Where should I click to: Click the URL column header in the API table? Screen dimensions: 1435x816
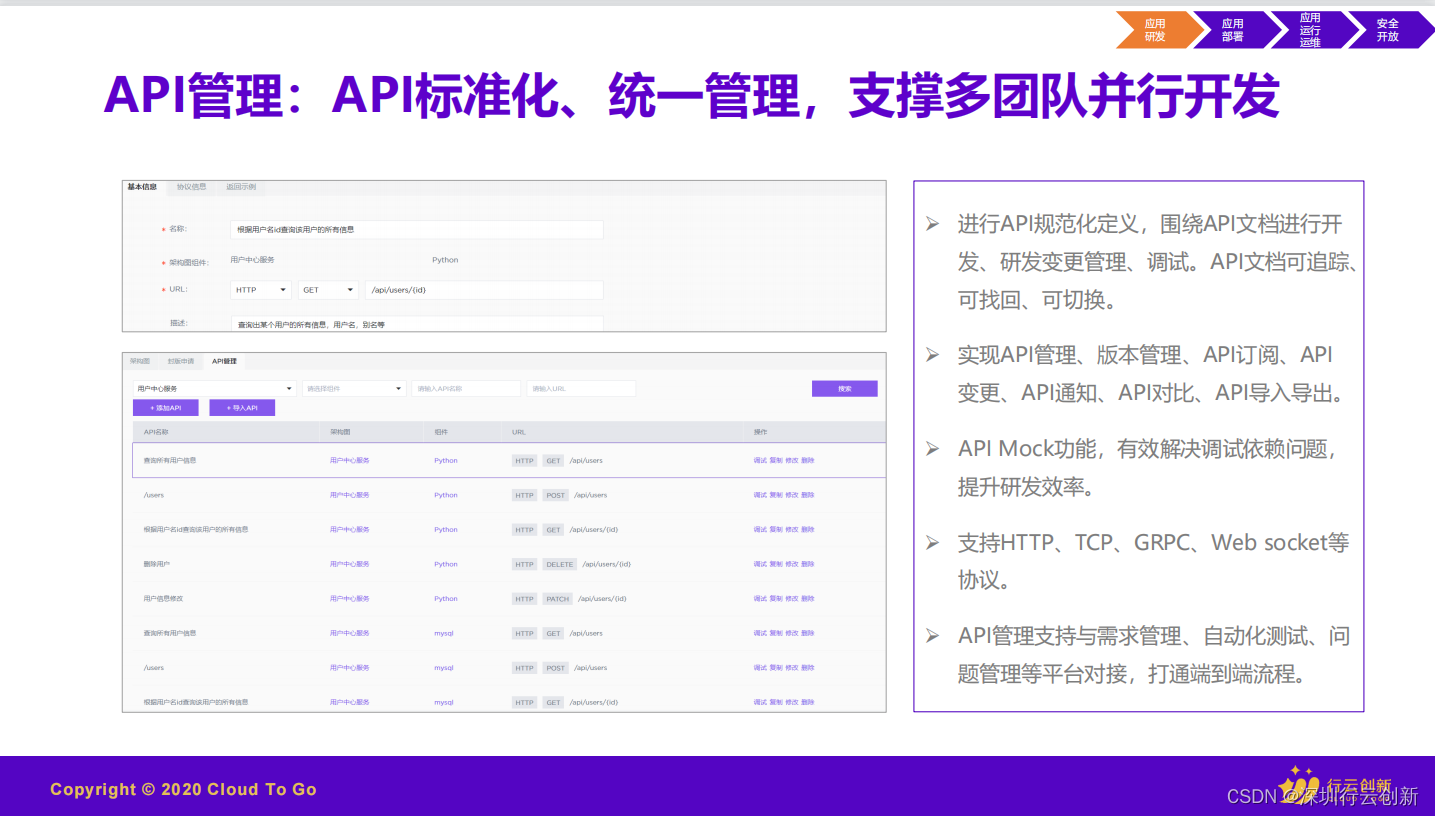[x=519, y=432]
